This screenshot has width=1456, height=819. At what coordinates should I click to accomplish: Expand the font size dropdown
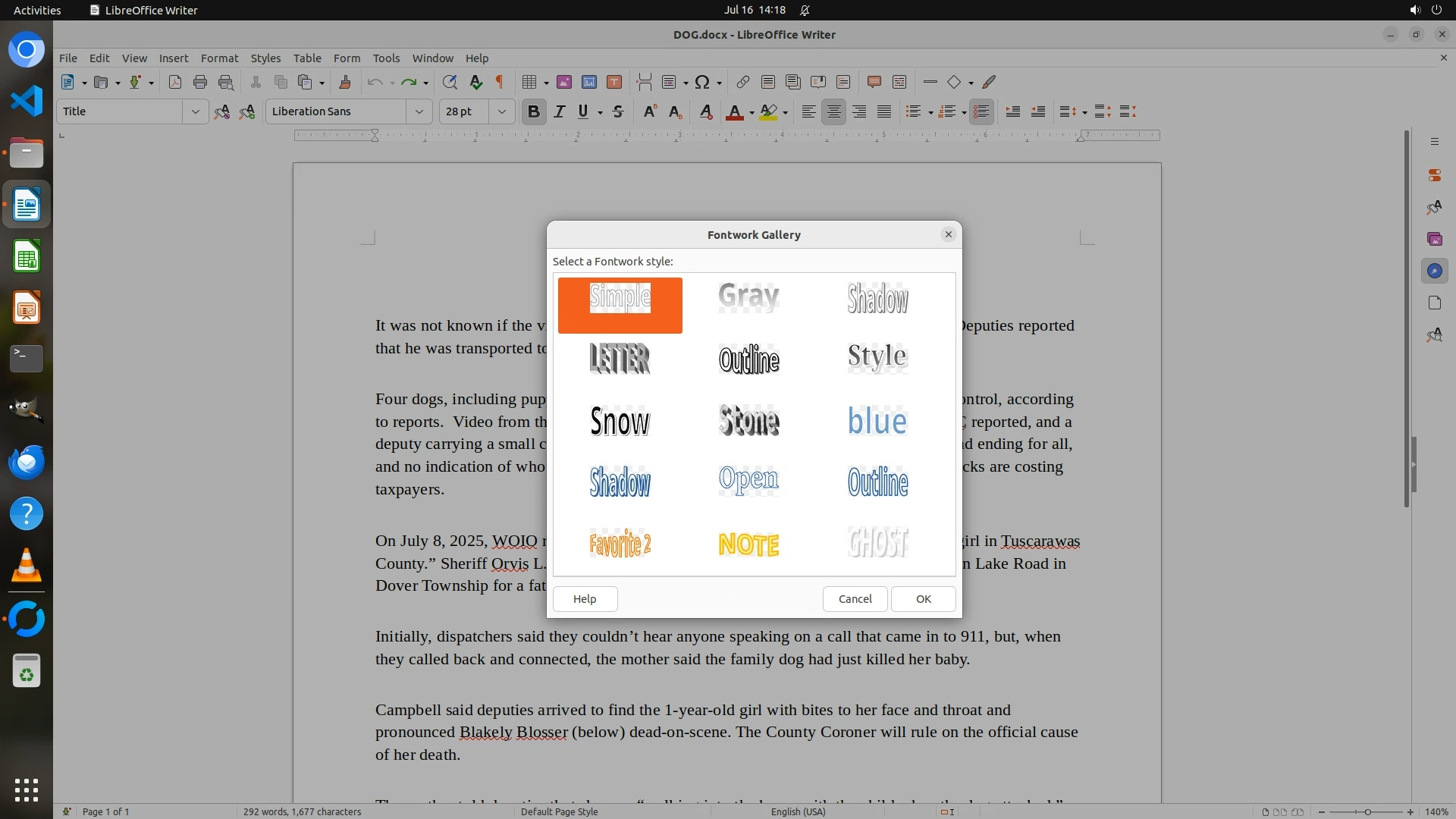click(x=501, y=111)
